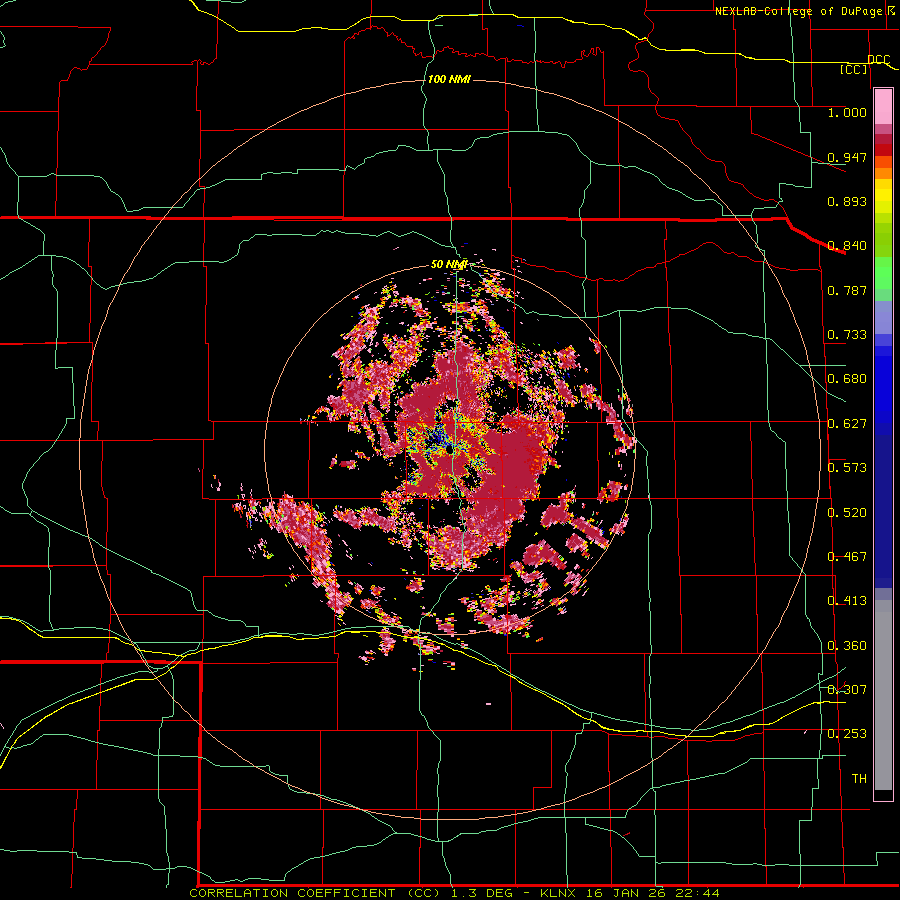Click the DCC label above the legend
900x900 pixels.
[878, 60]
